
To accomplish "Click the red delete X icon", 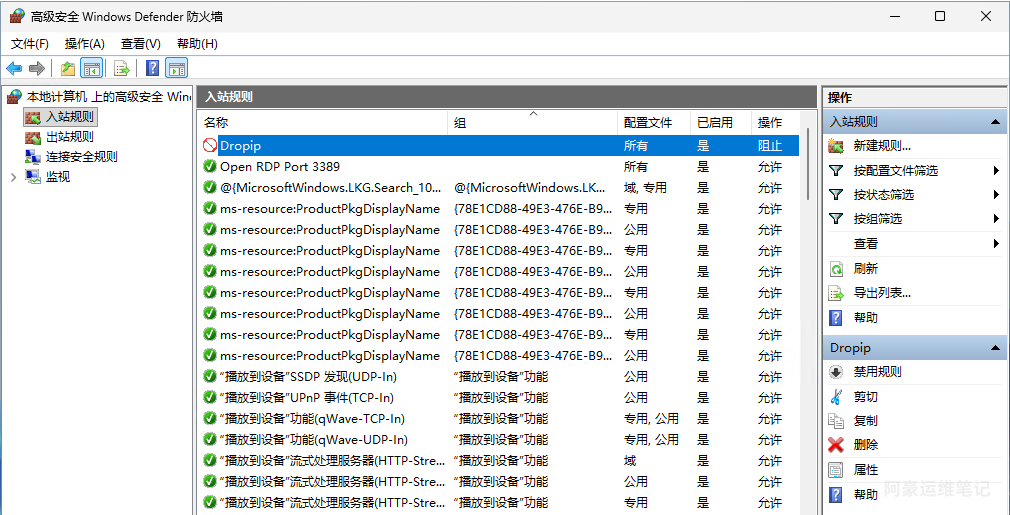I will [836, 445].
